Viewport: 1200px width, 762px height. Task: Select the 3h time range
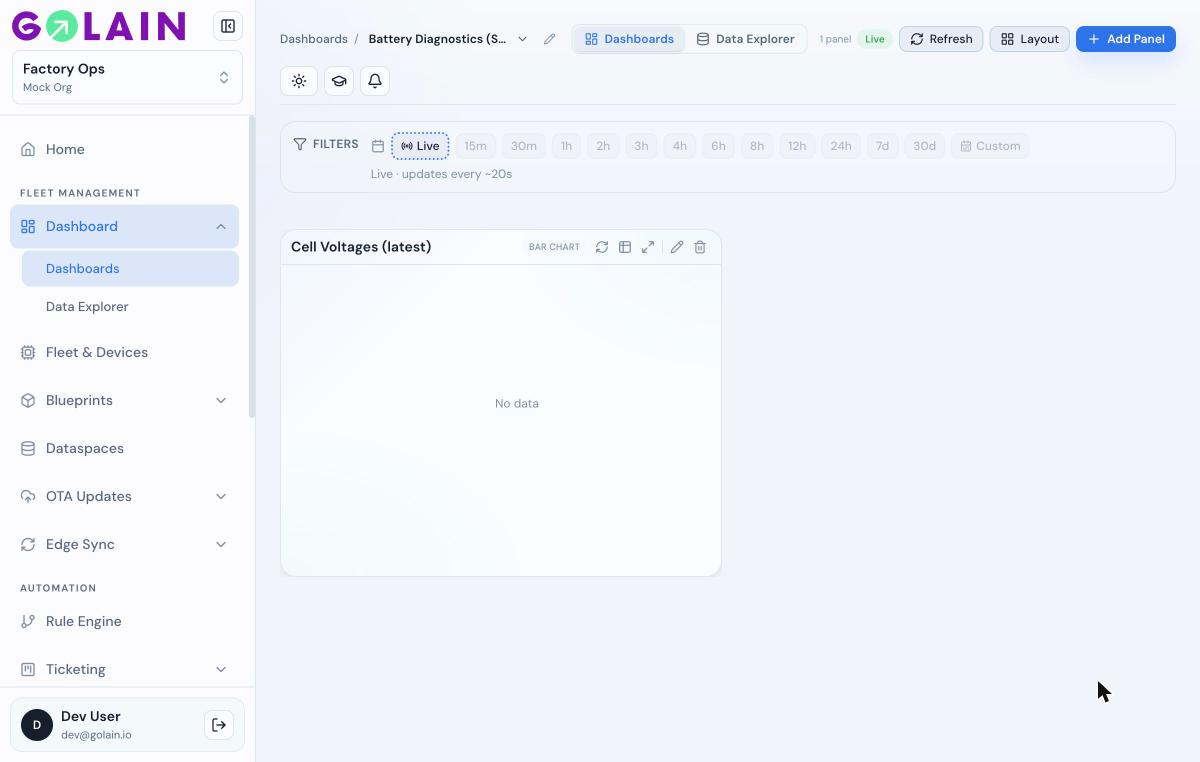pyautogui.click(x=641, y=146)
